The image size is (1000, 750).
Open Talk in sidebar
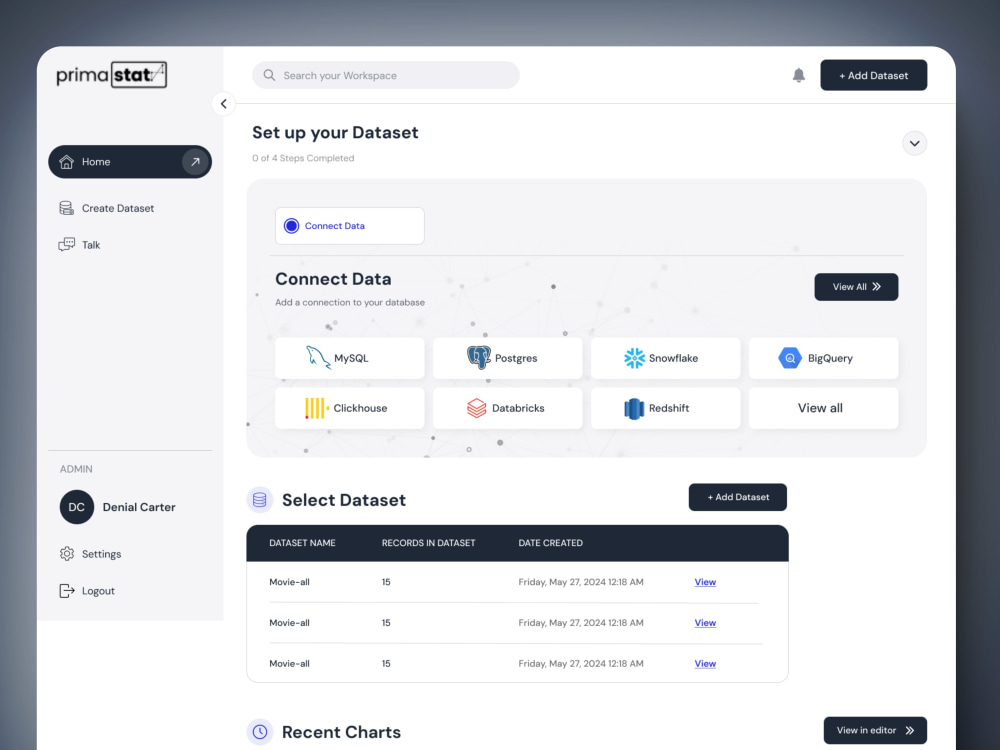[79, 245]
